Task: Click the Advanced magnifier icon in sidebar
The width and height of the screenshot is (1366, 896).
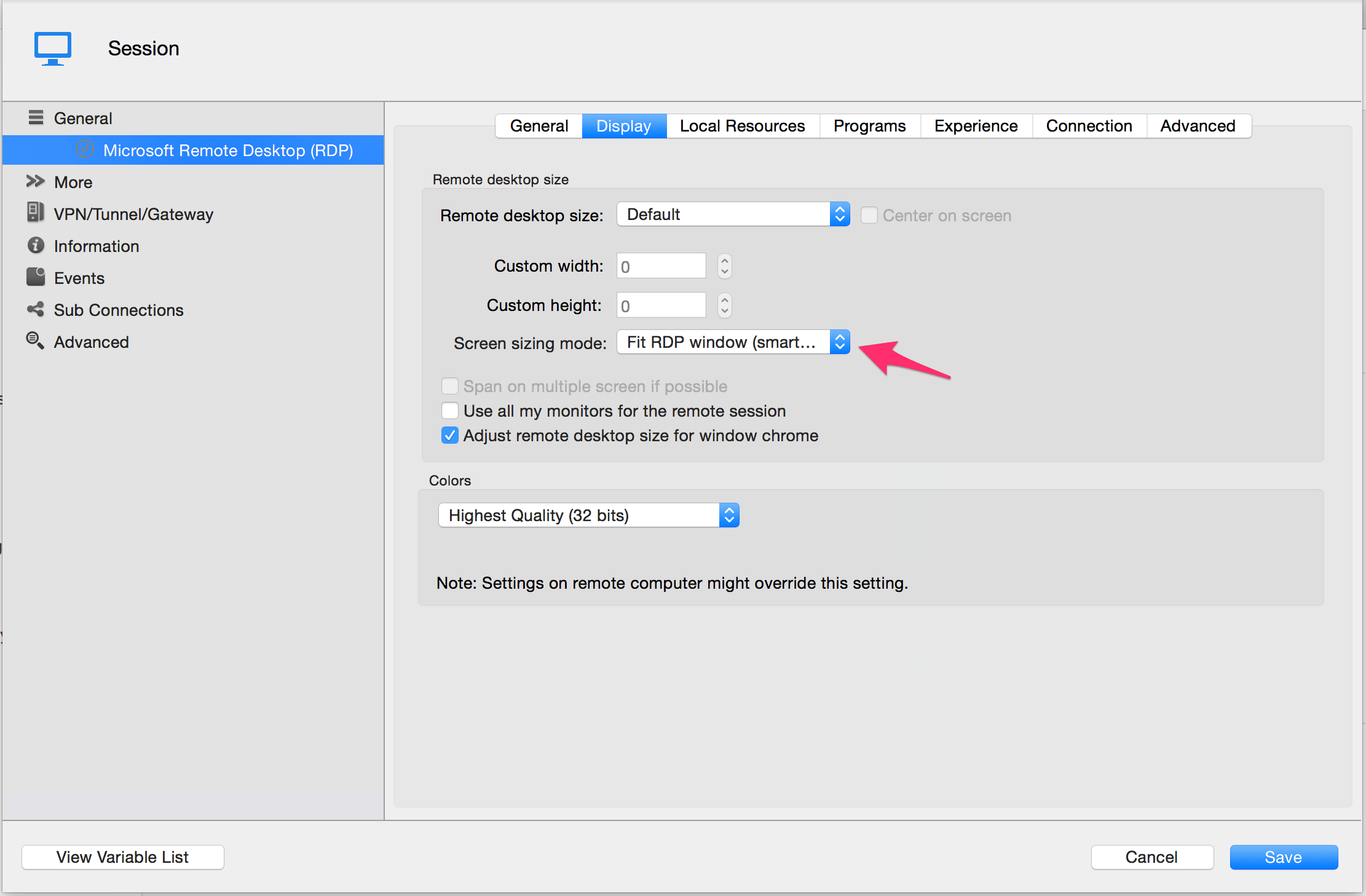Action: point(35,341)
